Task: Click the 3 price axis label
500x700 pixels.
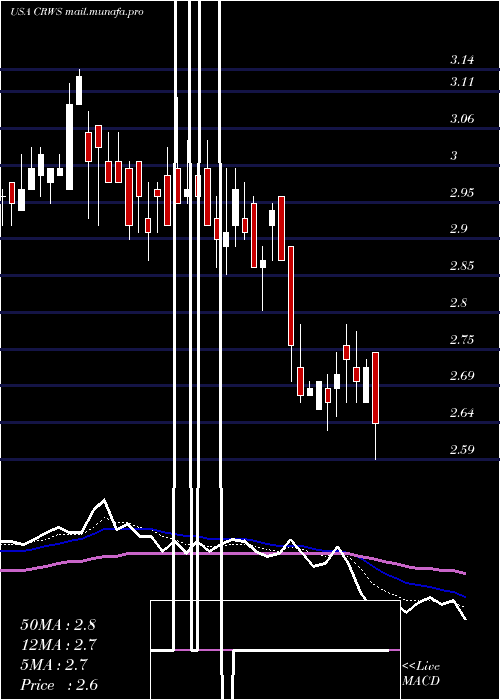Action: click(x=454, y=156)
